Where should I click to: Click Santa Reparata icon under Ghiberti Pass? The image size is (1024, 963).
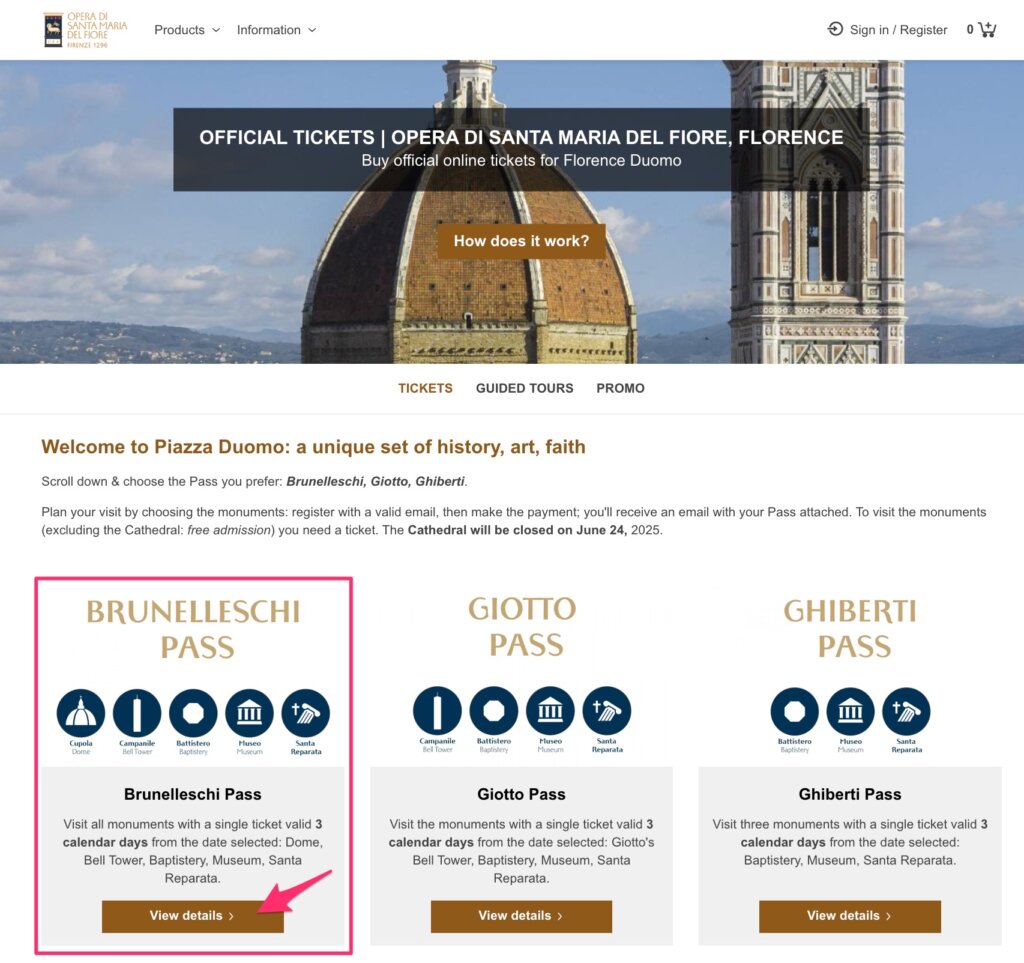906,711
